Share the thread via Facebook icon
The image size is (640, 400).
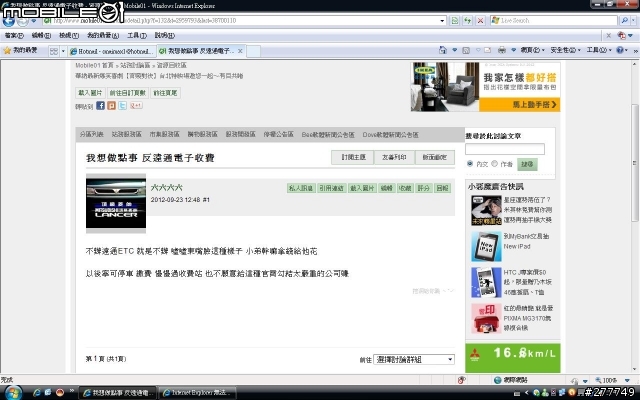(x=100, y=106)
